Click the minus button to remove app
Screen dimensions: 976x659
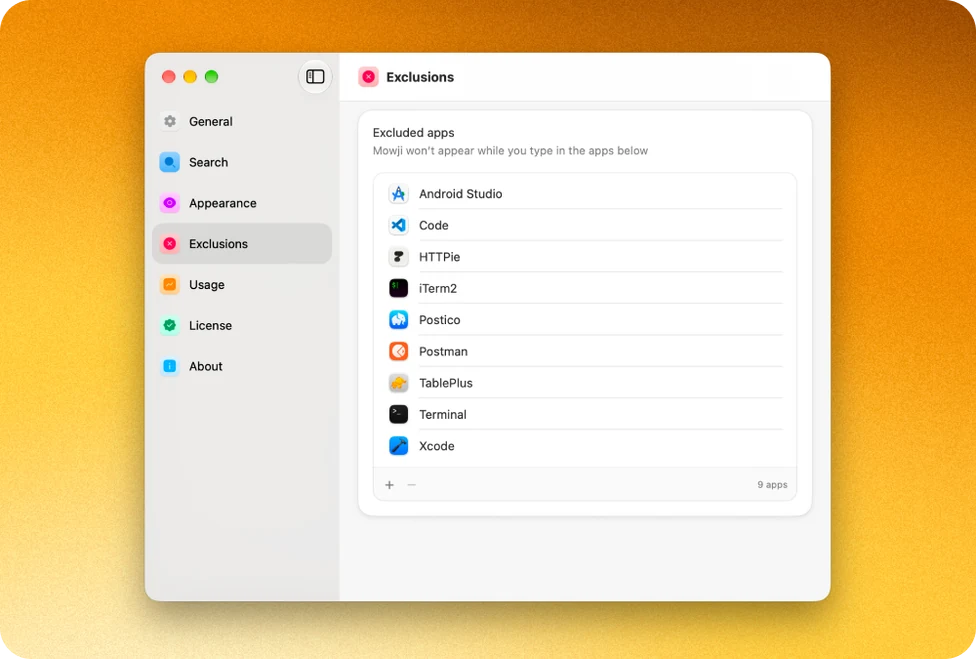pyautogui.click(x=411, y=485)
